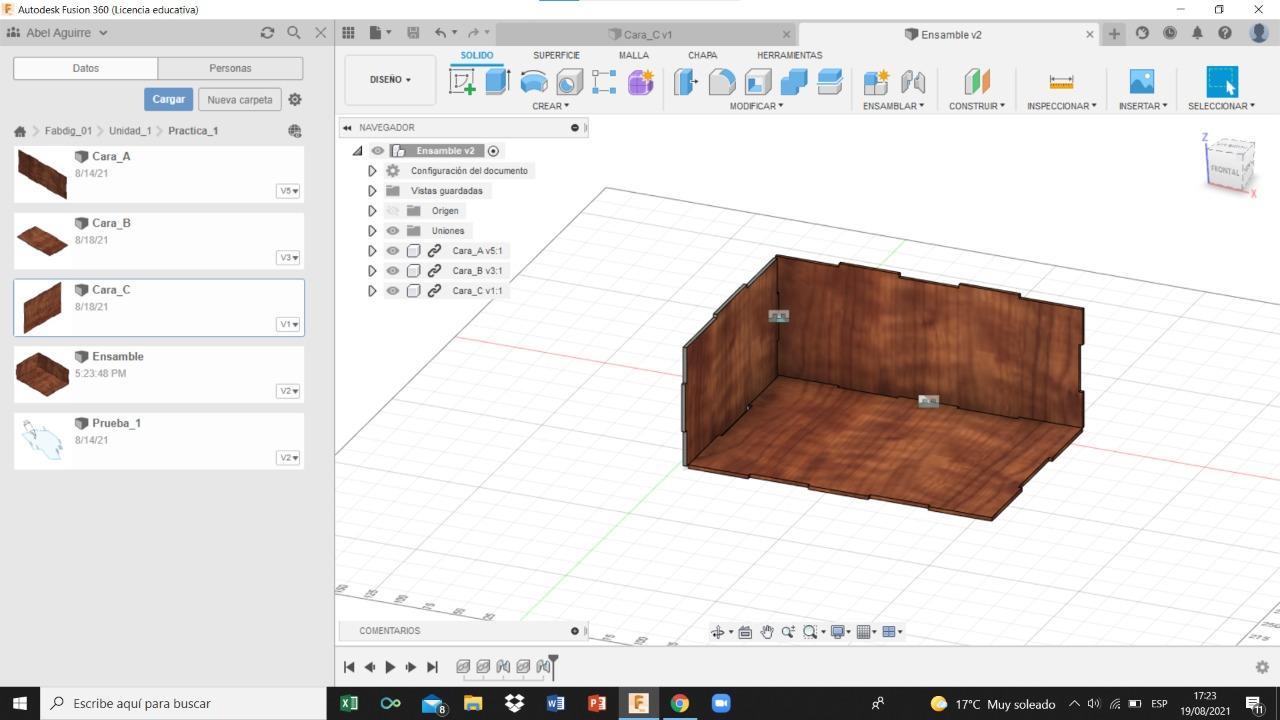Expand the Origen node
Image resolution: width=1280 pixels, height=720 pixels.
(372, 211)
